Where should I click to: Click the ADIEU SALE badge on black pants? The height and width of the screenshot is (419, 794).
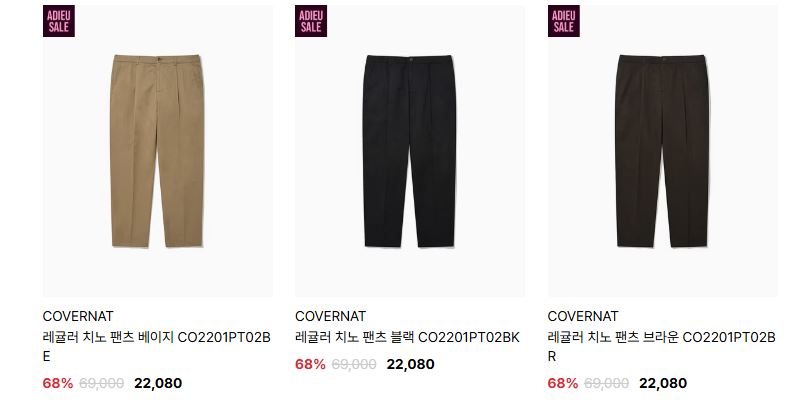(311, 21)
